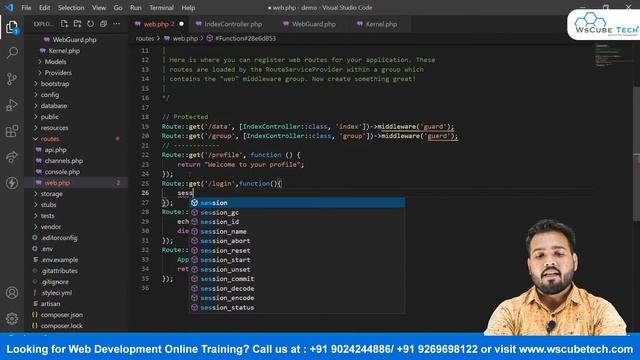Open the Help menu
640x360 pixels.
coord(188,8)
